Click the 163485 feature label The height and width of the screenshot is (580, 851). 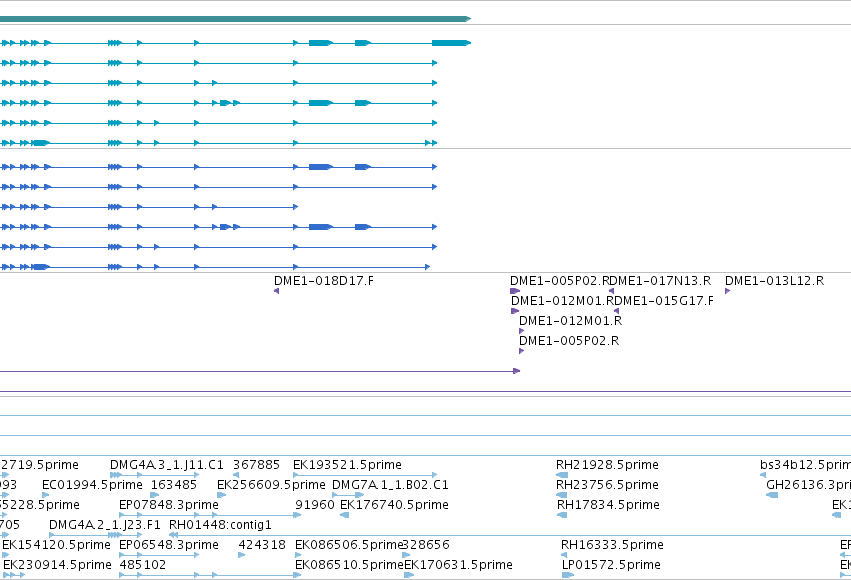(x=174, y=485)
